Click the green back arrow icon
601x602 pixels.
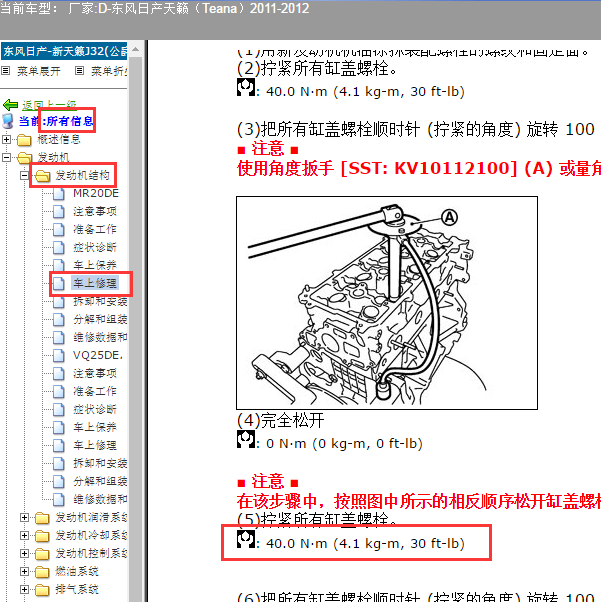pos(10,104)
